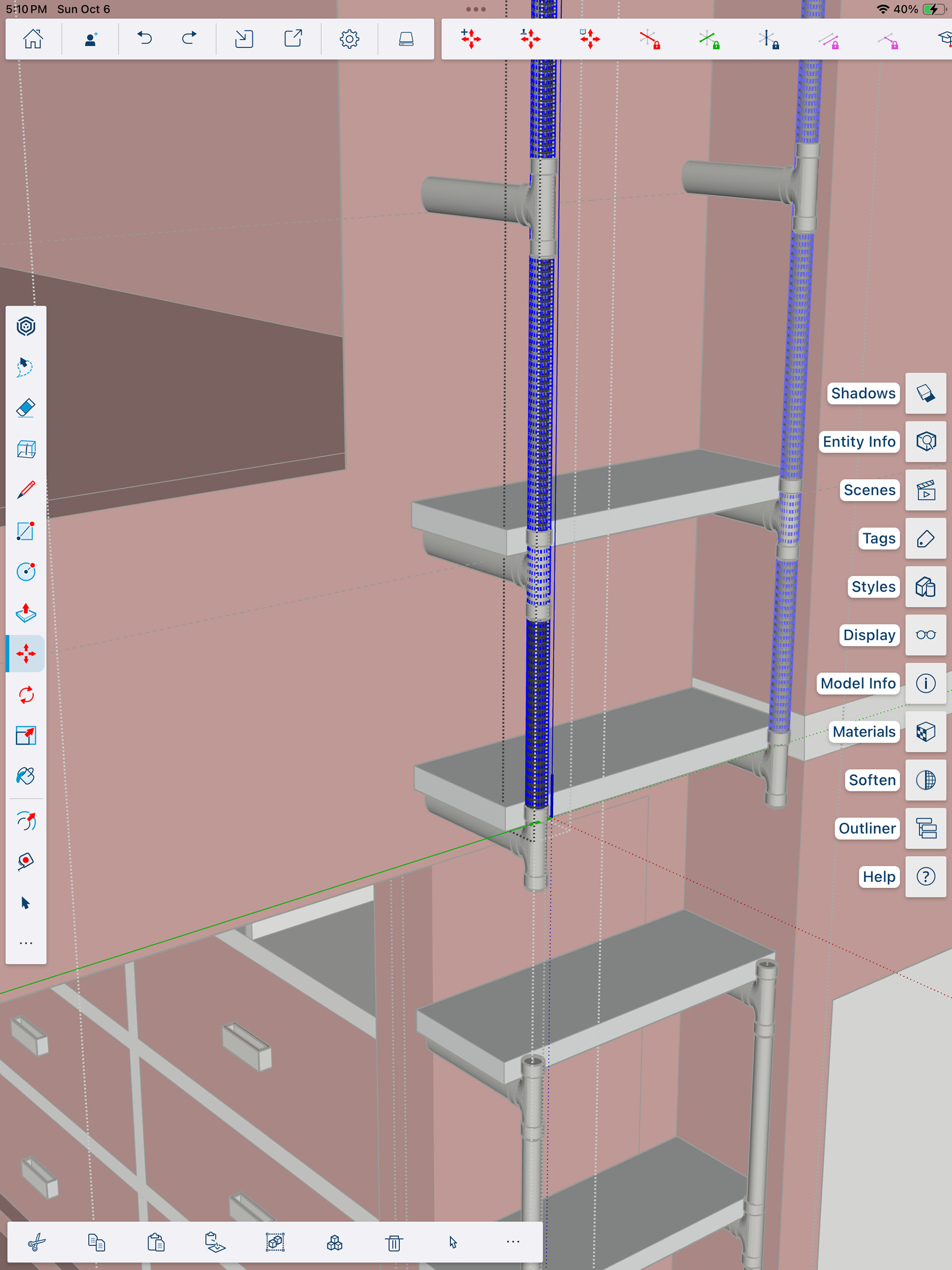
Task: Toggle green axis lock
Action: 709,40
